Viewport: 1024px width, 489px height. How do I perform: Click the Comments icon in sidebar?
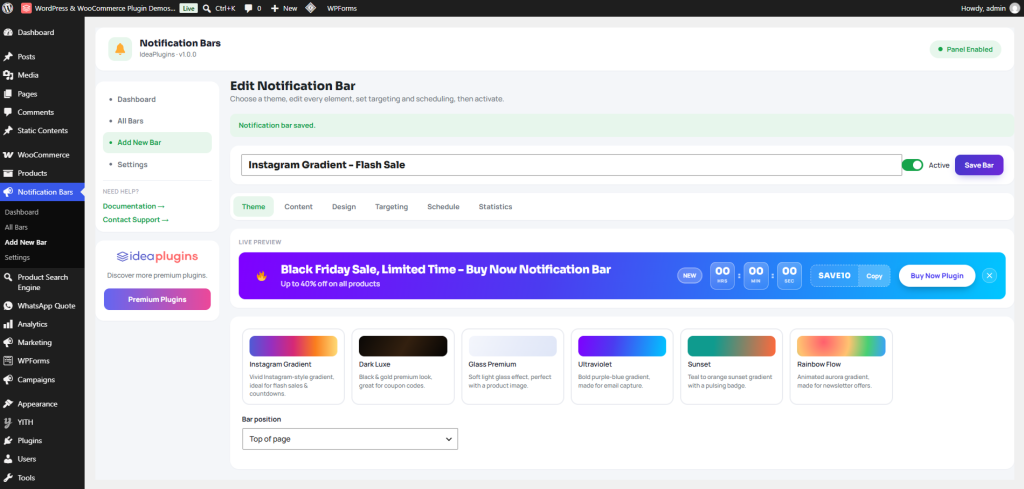pos(8,112)
